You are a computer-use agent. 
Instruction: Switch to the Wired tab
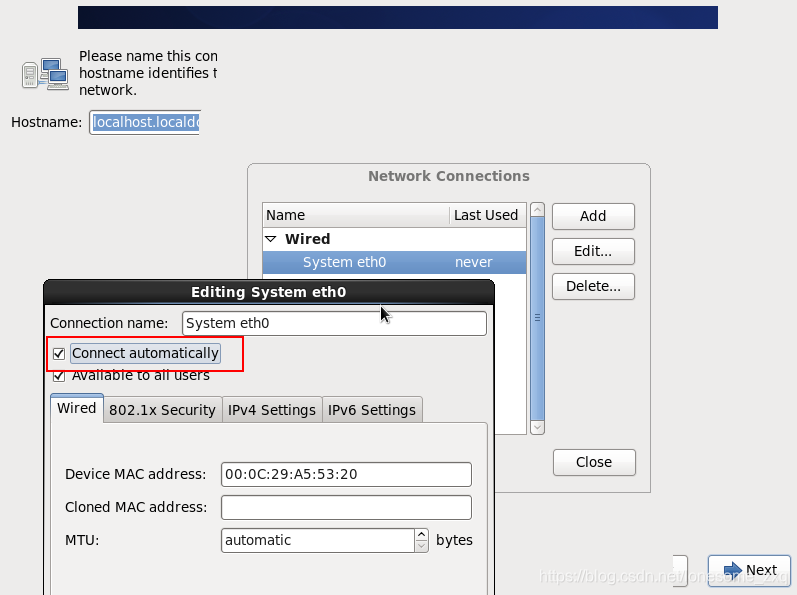point(77,408)
